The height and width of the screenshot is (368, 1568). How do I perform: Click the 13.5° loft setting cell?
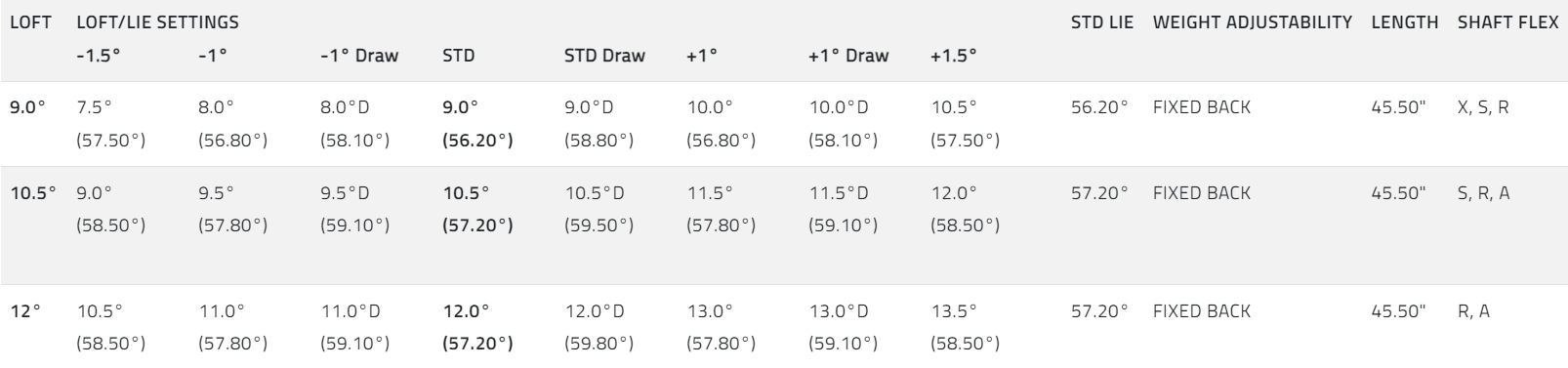tap(954, 311)
